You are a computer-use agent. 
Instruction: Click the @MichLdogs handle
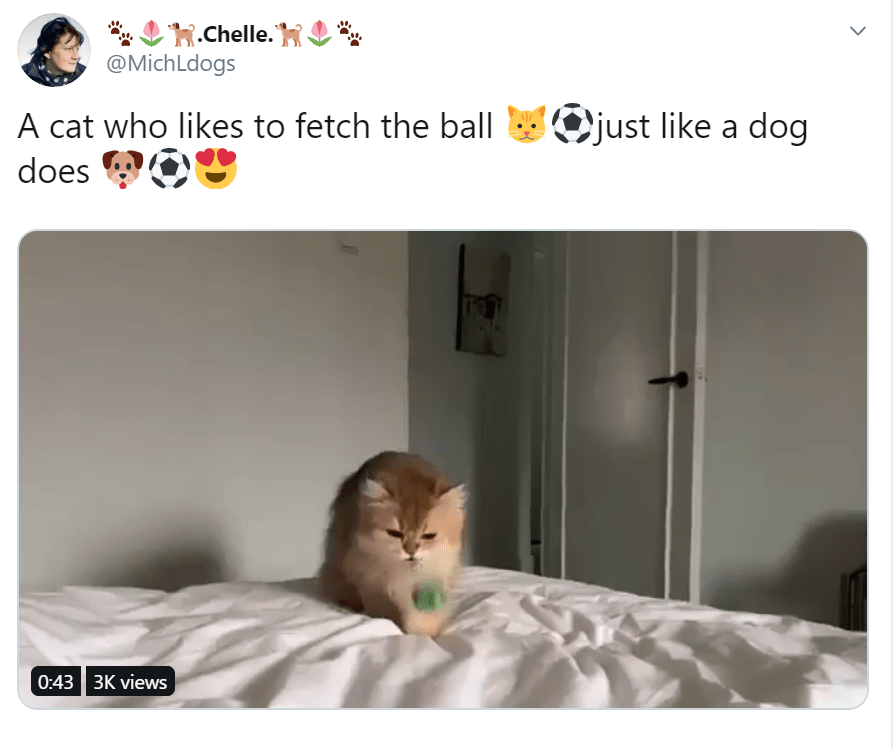coord(171,63)
